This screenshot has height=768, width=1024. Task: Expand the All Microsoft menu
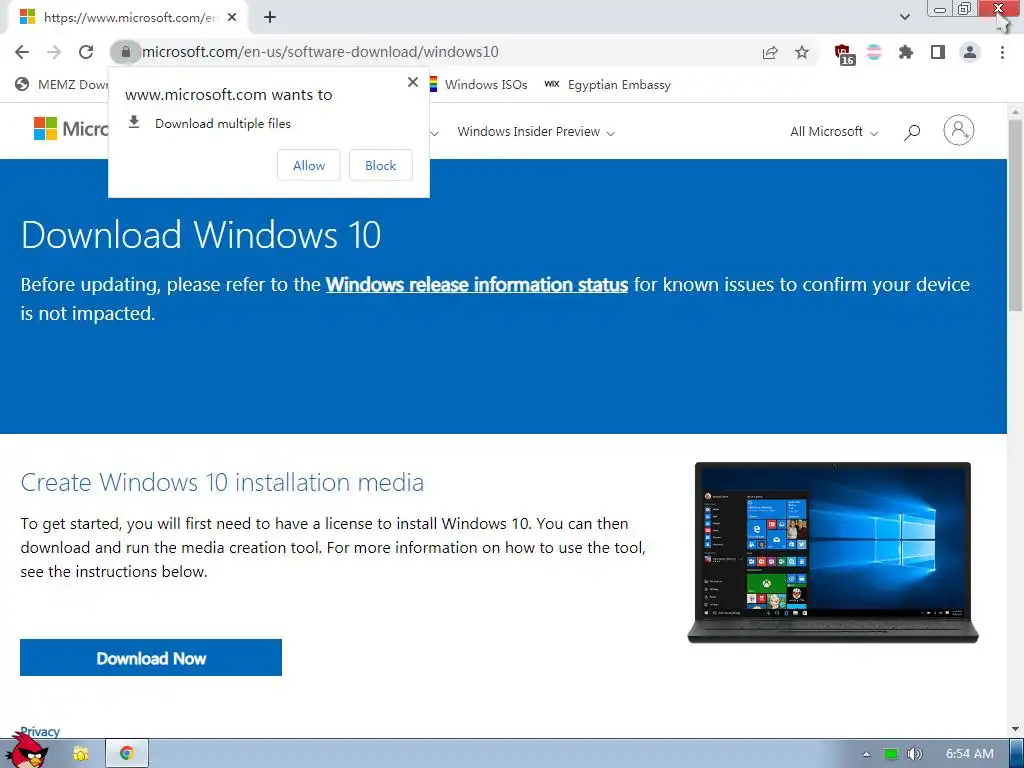[x=834, y=132]
